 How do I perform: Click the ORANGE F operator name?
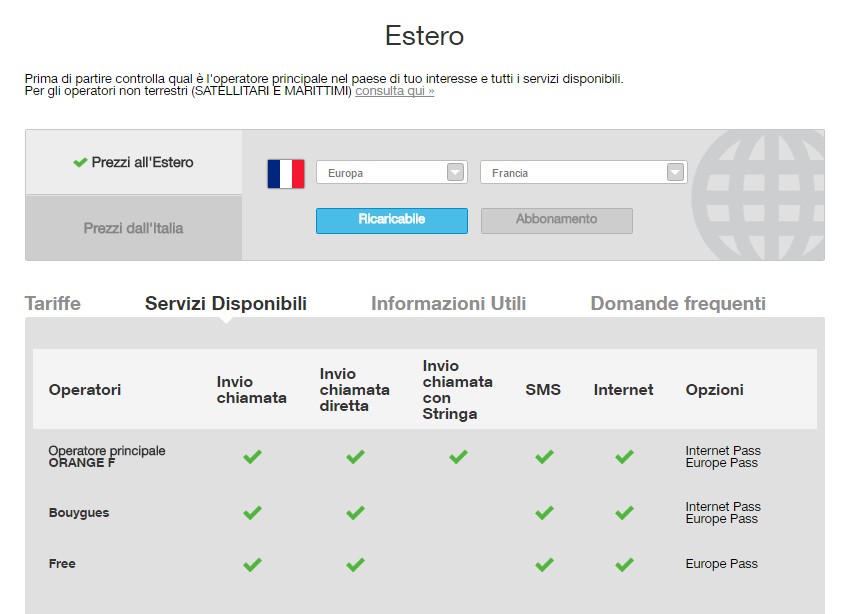point(82,463)
